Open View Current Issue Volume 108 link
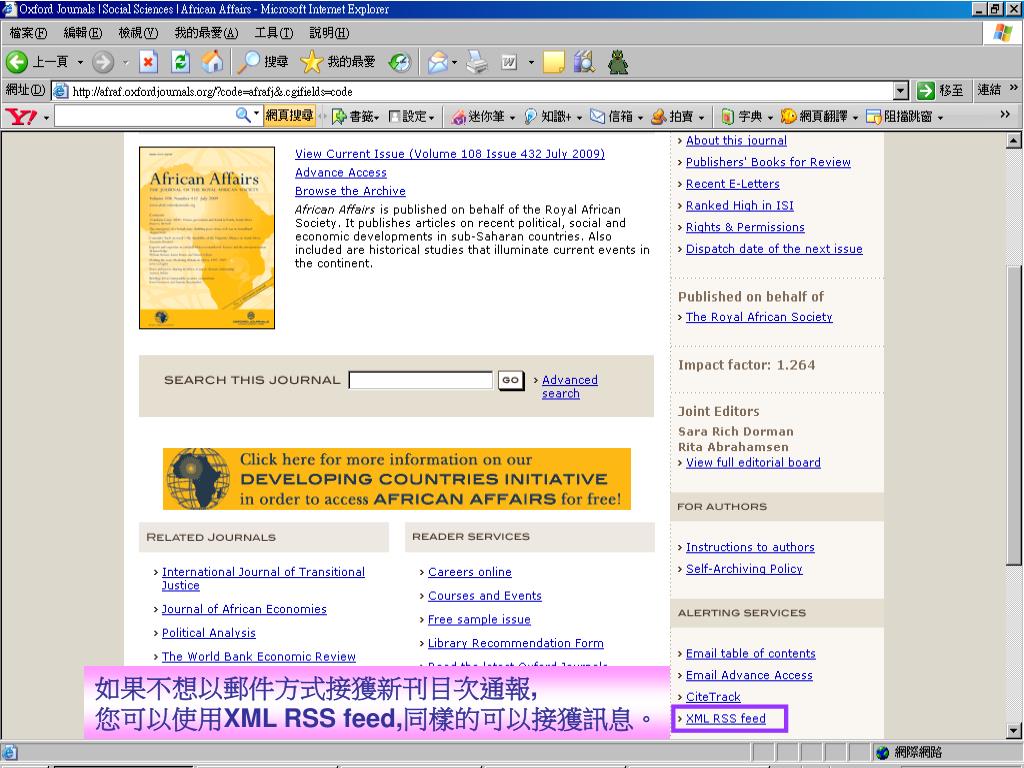Image resolution: width=1024 pixels, height=768 pixels. (450, 154)
